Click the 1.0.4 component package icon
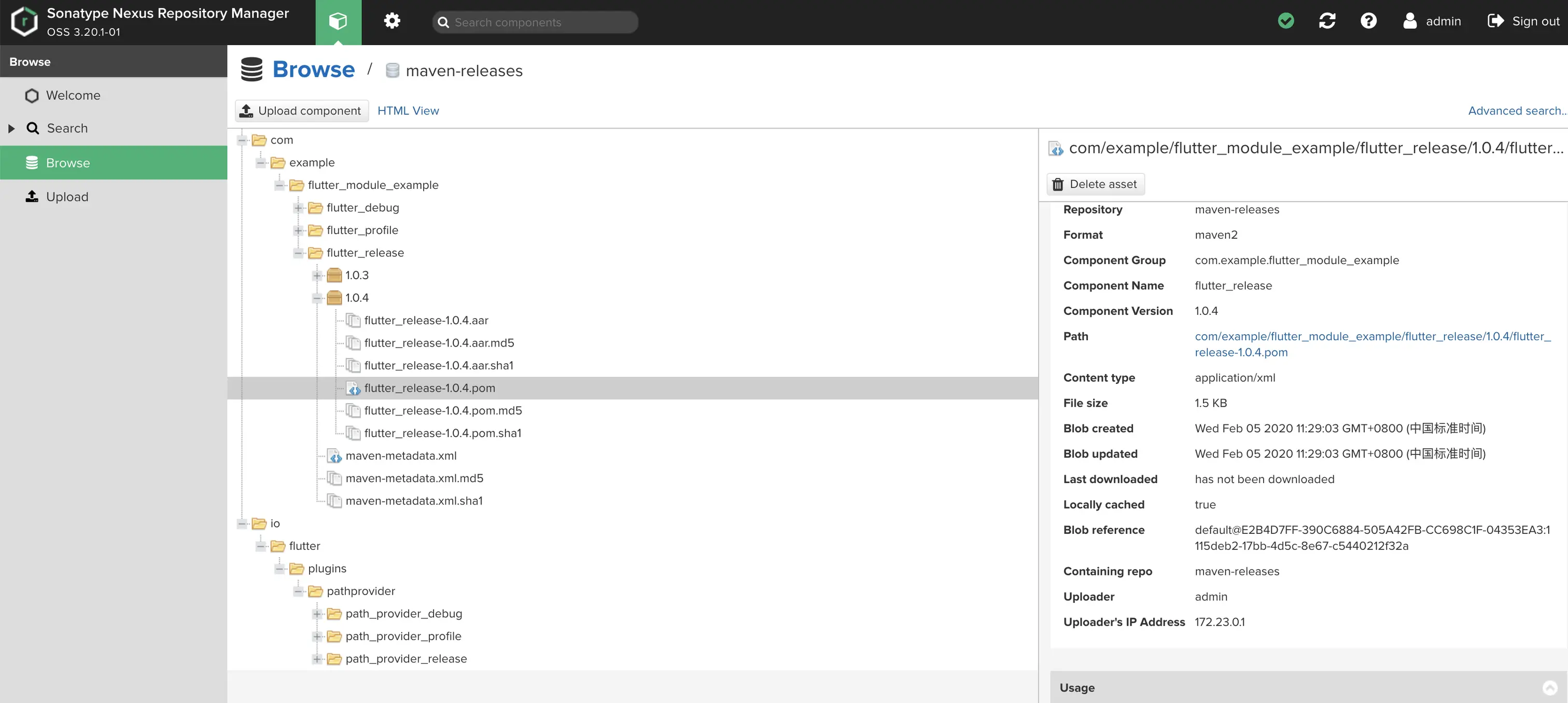 334,298
